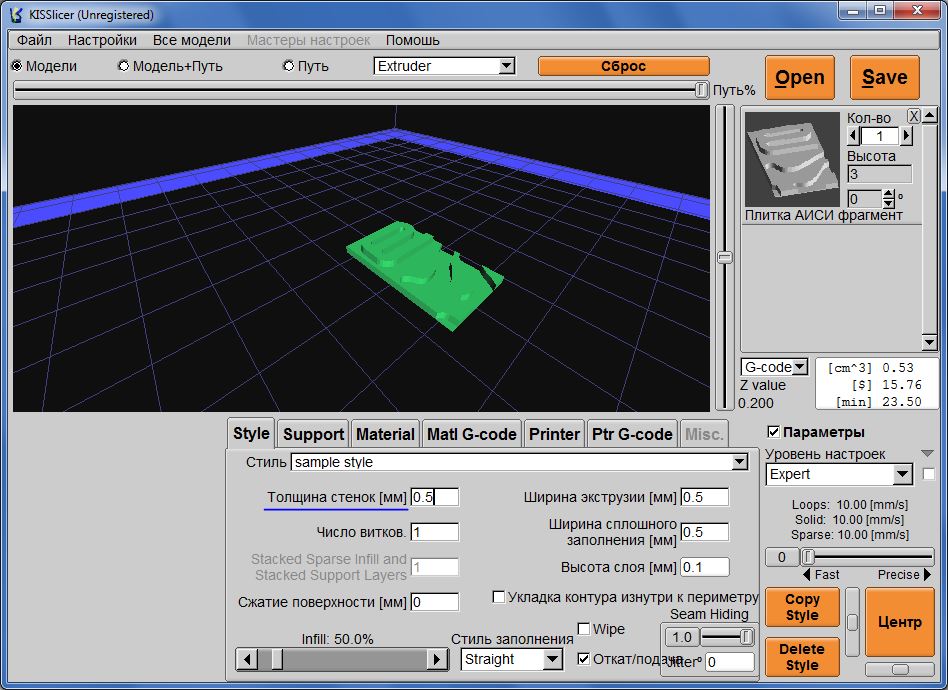Click the Fast left-arrow speed icon
The height and width of the screenshot is (690, 948).
point(808,575)
